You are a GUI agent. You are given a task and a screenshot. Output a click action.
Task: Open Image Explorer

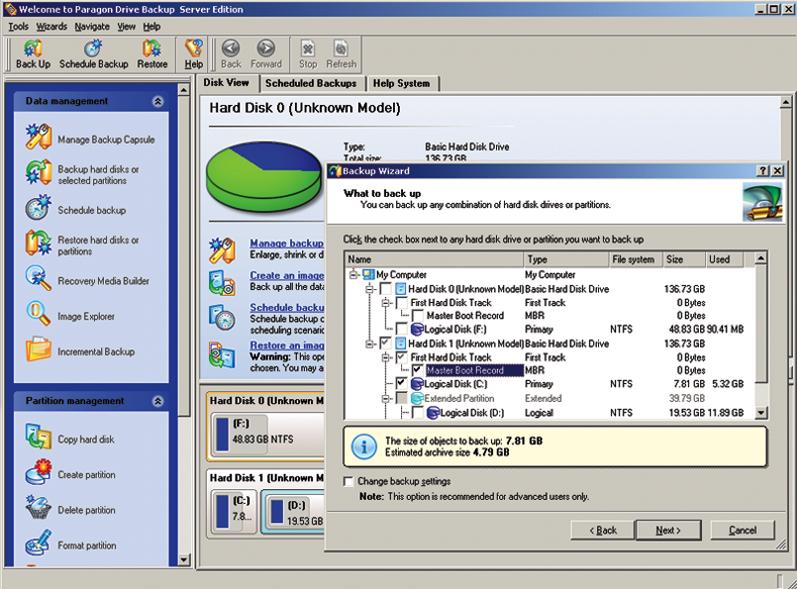coord(70,316)
